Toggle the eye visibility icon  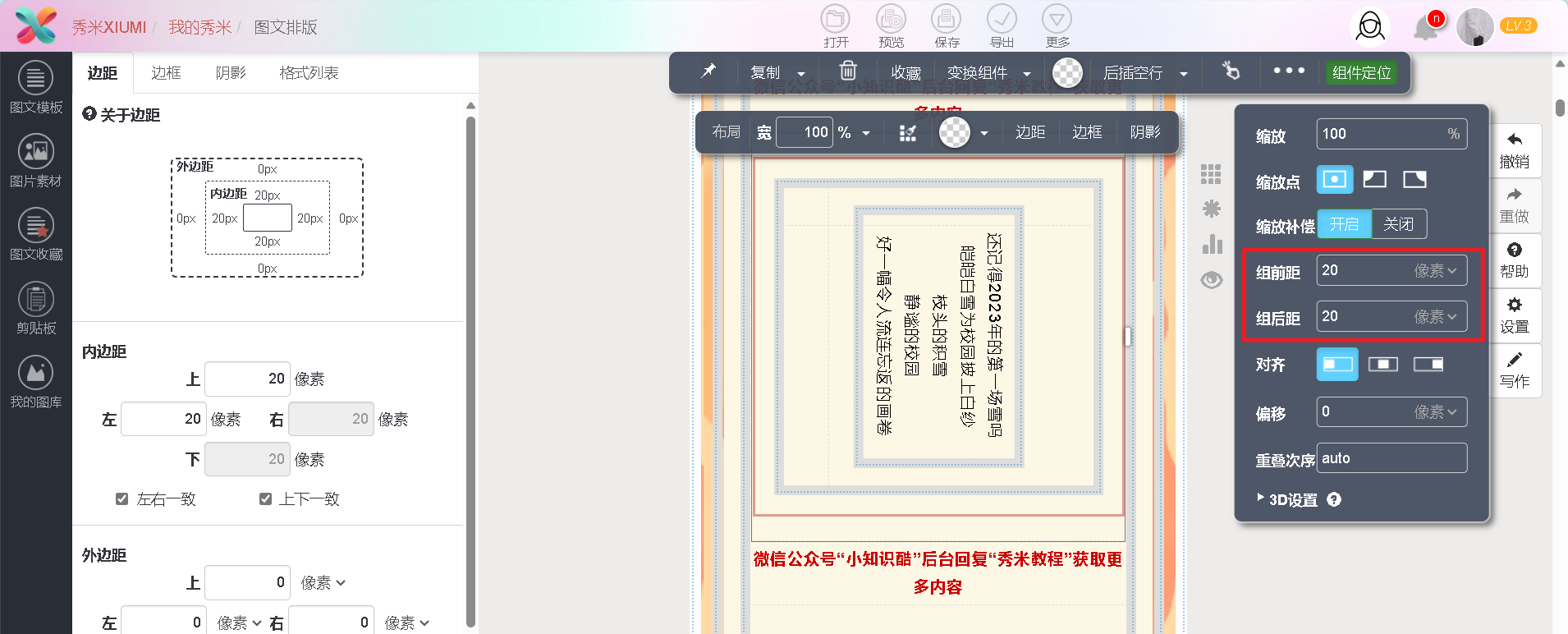point(1212,280)
